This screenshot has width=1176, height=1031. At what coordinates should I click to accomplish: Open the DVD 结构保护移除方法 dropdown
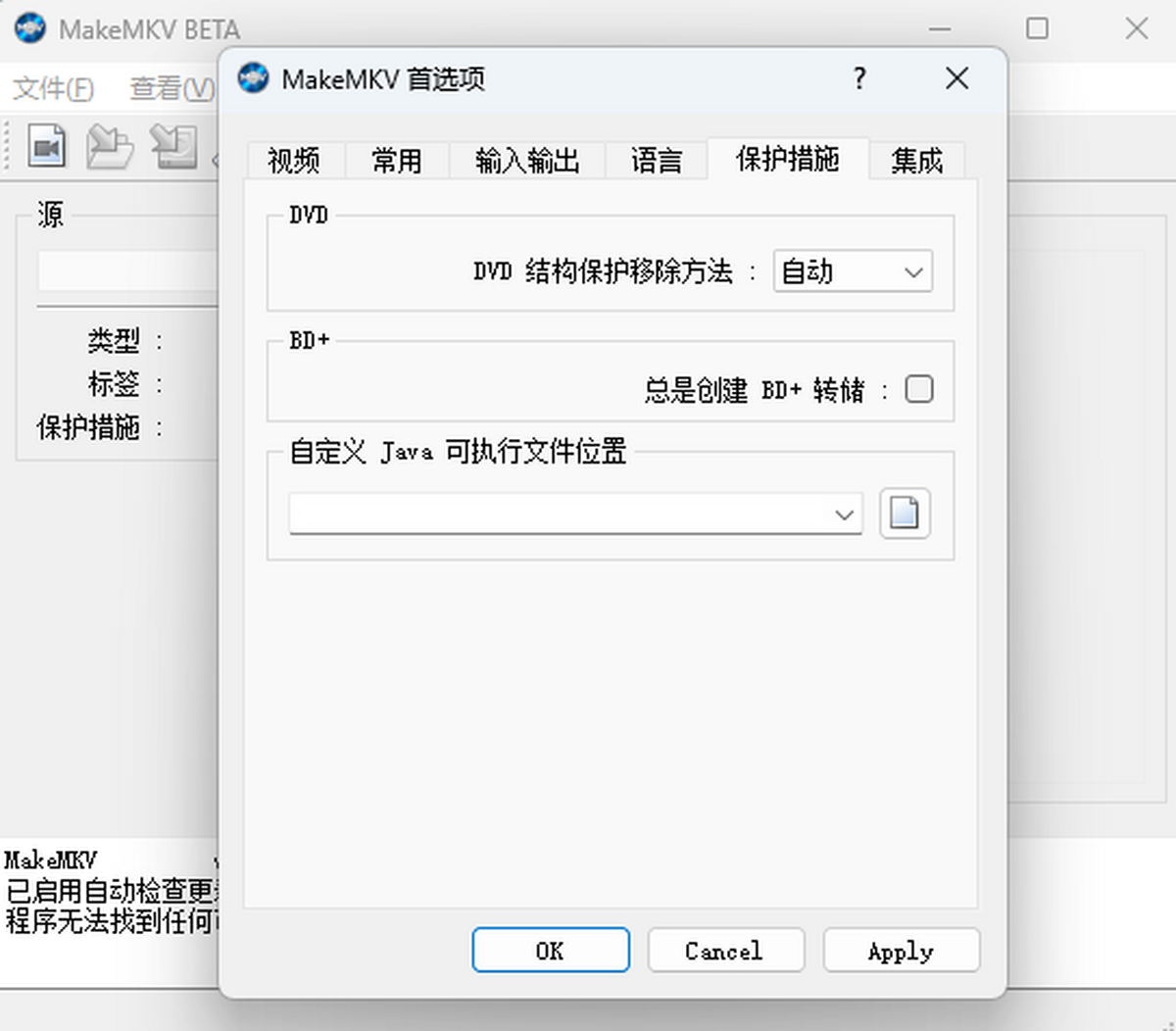point(852,271)
